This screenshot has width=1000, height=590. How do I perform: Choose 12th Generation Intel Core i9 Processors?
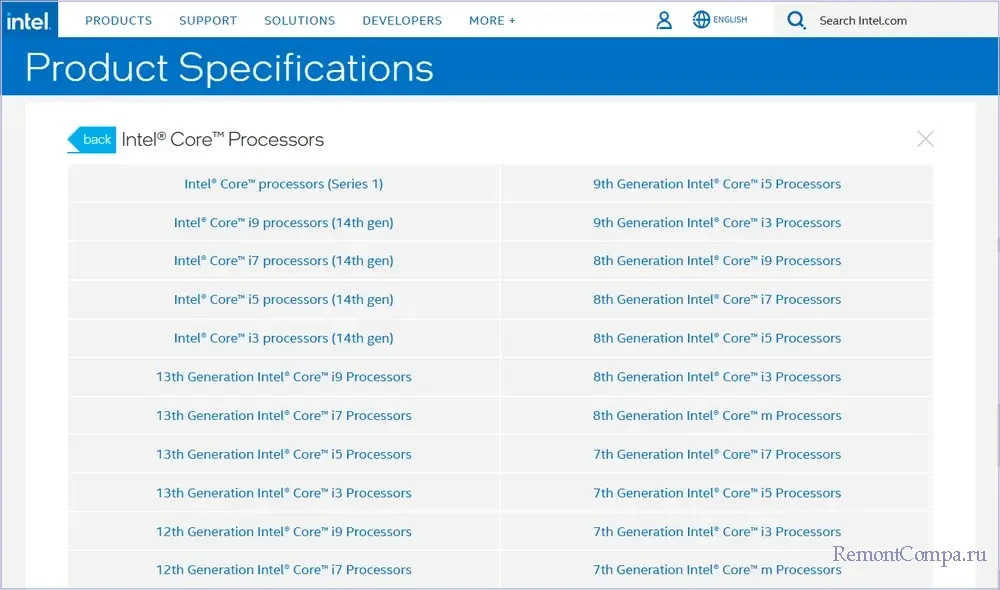(283, 532)
